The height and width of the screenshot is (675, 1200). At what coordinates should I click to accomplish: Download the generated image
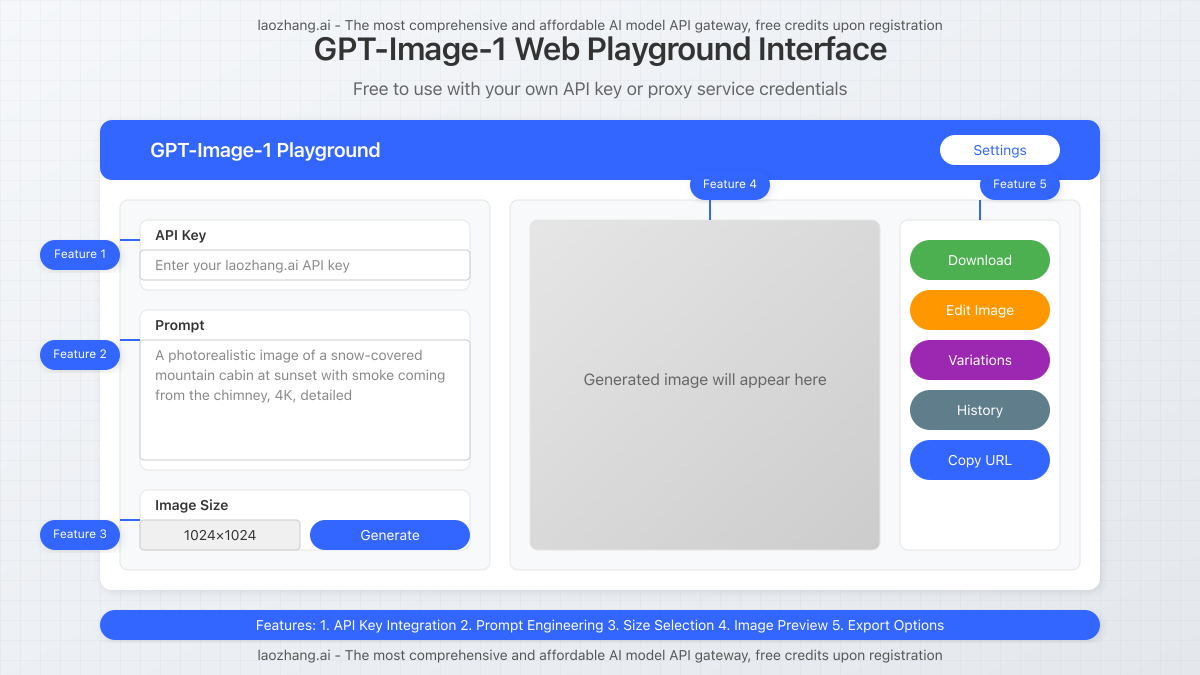tap(980, 260)
